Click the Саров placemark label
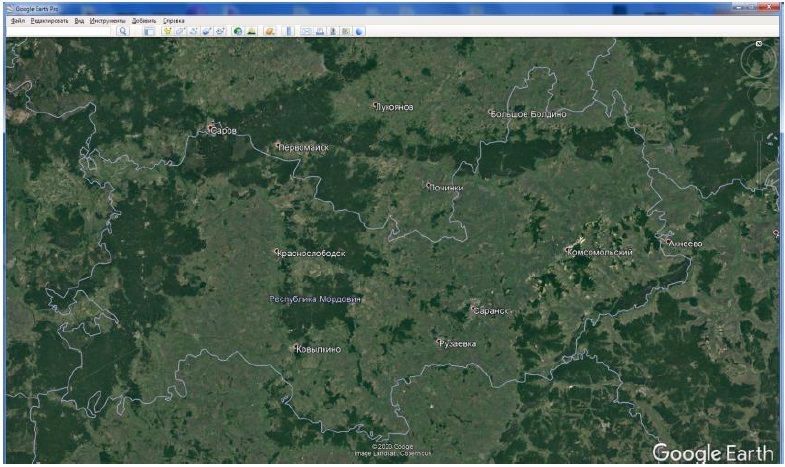This screenshot has height=467, width=785. (x=224, y=130)
